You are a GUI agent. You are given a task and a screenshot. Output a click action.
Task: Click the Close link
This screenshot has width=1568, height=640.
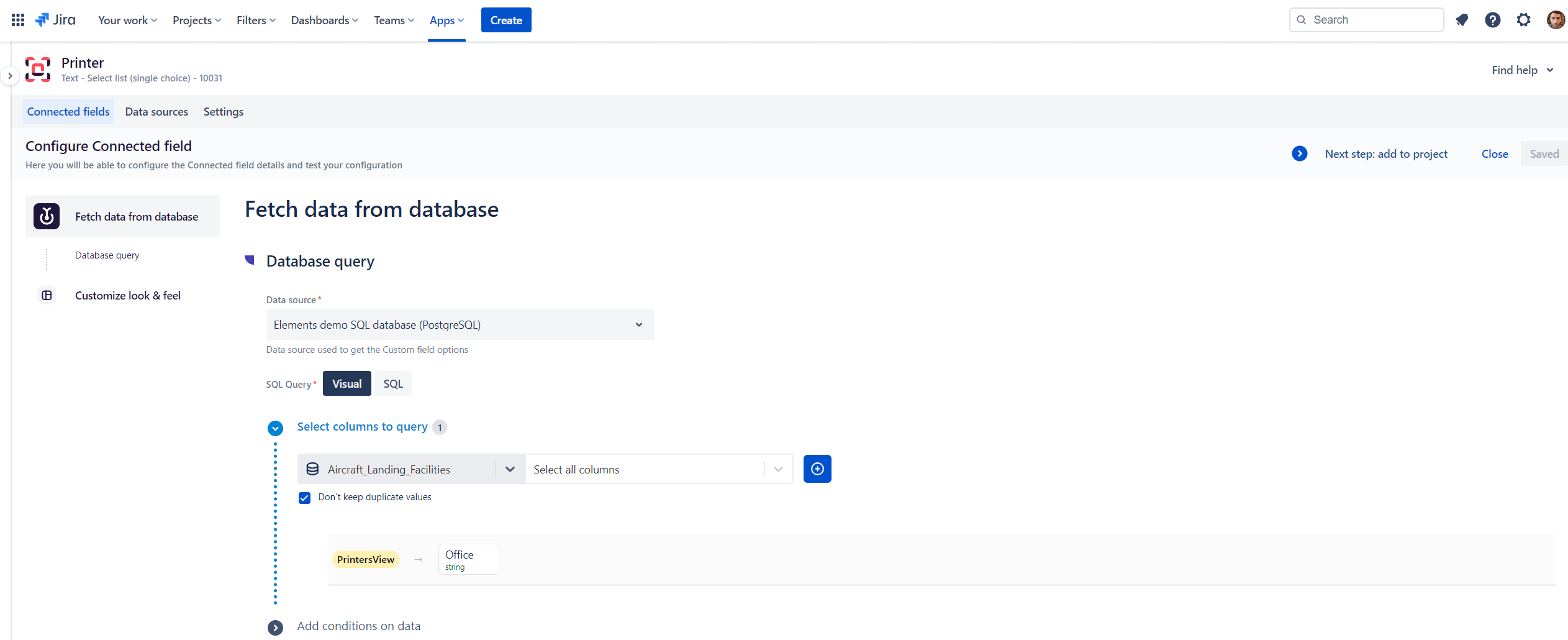(1495, 154)
